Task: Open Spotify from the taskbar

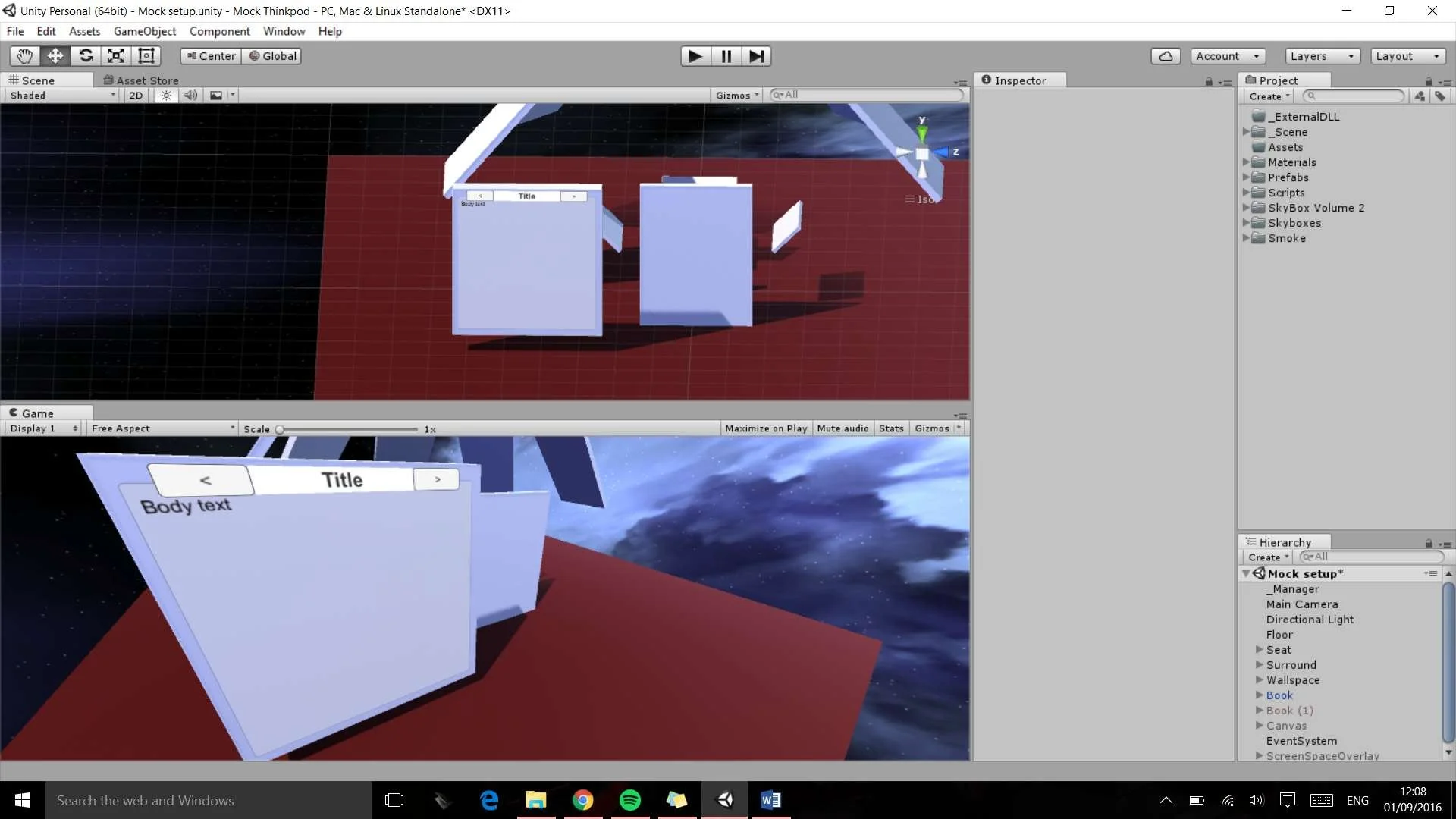Action: tap(629, 800)
